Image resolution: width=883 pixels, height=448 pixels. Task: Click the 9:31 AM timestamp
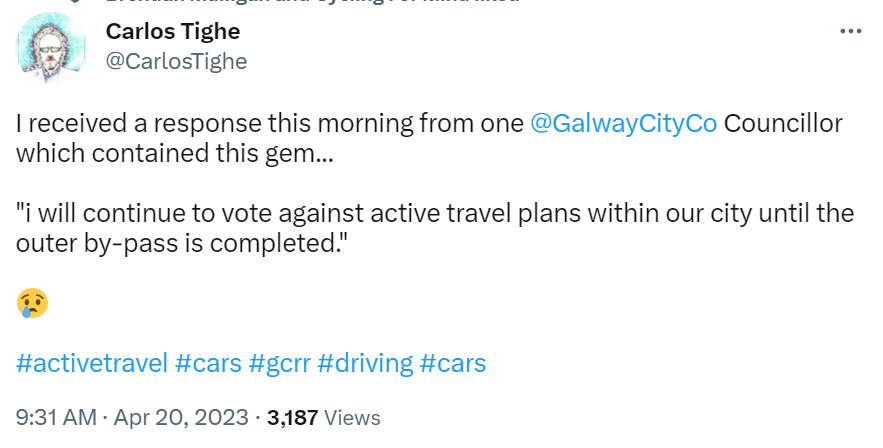point(55,417)
